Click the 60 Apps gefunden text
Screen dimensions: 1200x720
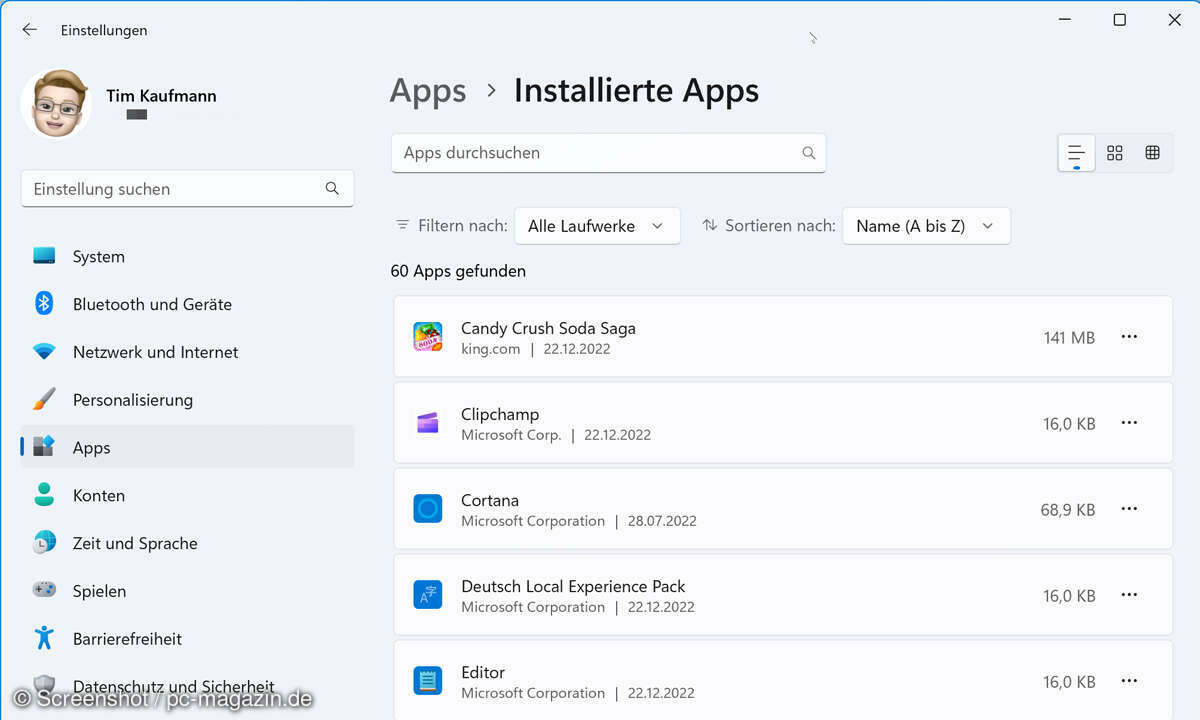(x=458, y=271)
